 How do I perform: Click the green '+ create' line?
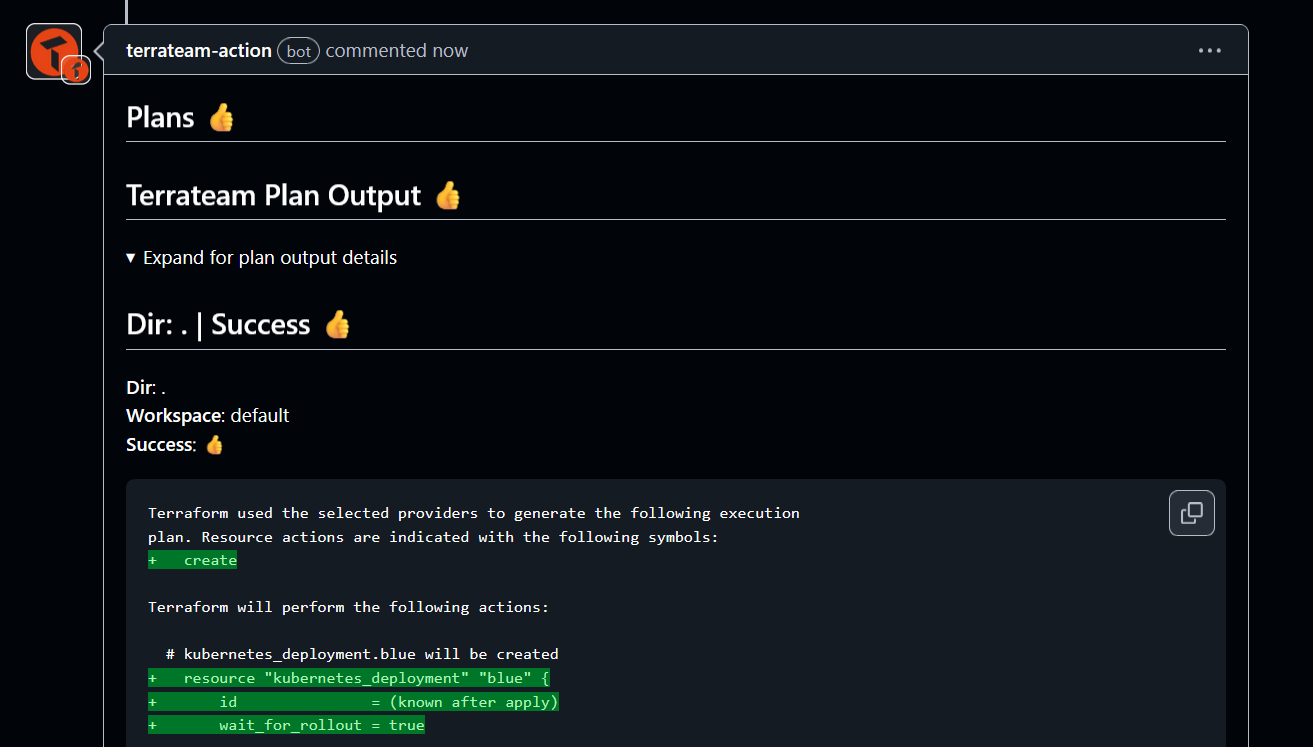[x=192, y=560]
